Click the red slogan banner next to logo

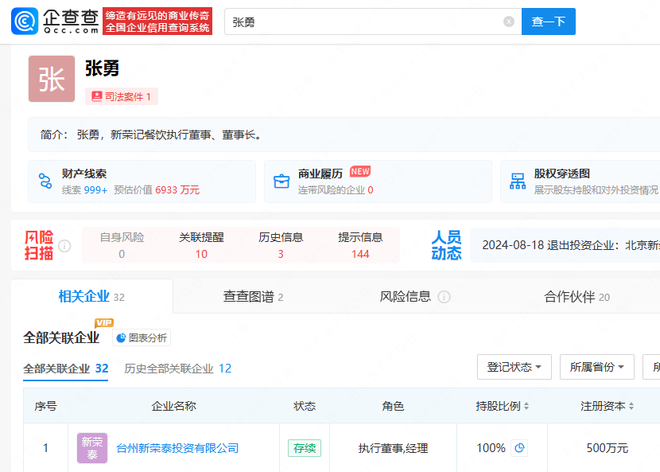157,21
